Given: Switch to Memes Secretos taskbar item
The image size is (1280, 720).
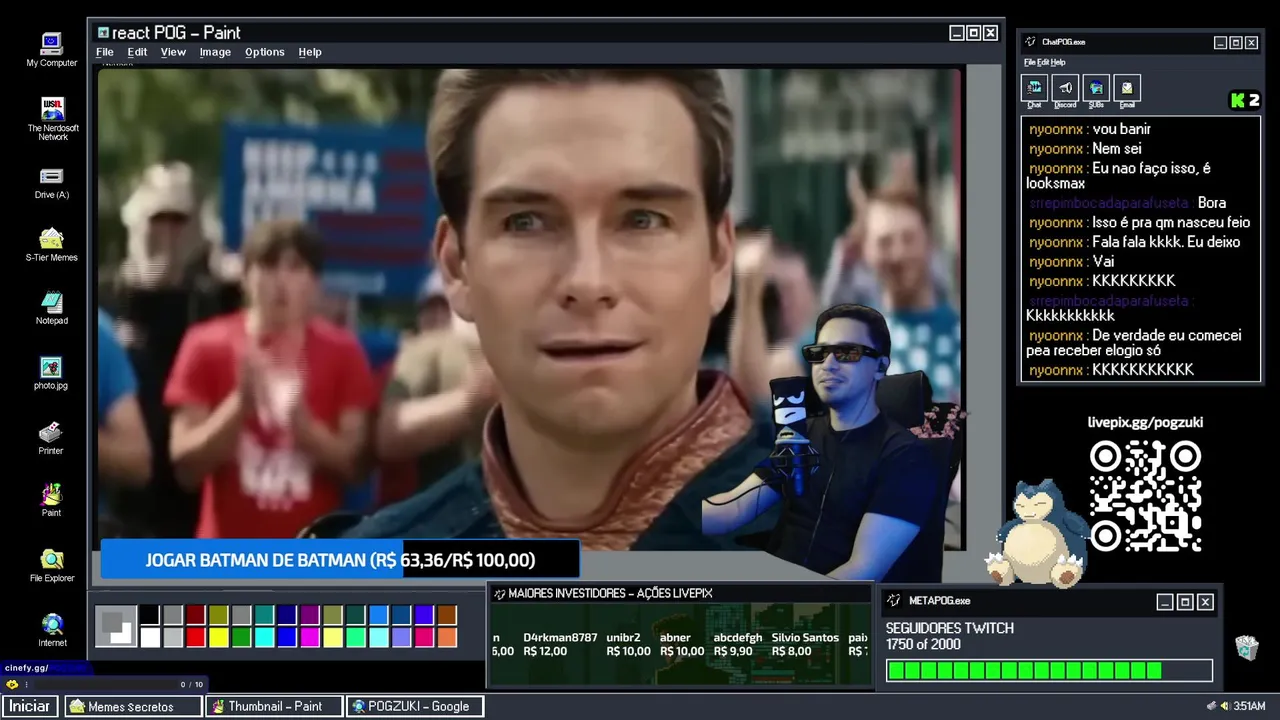Looking at the screenshot, I should point(134,706).
